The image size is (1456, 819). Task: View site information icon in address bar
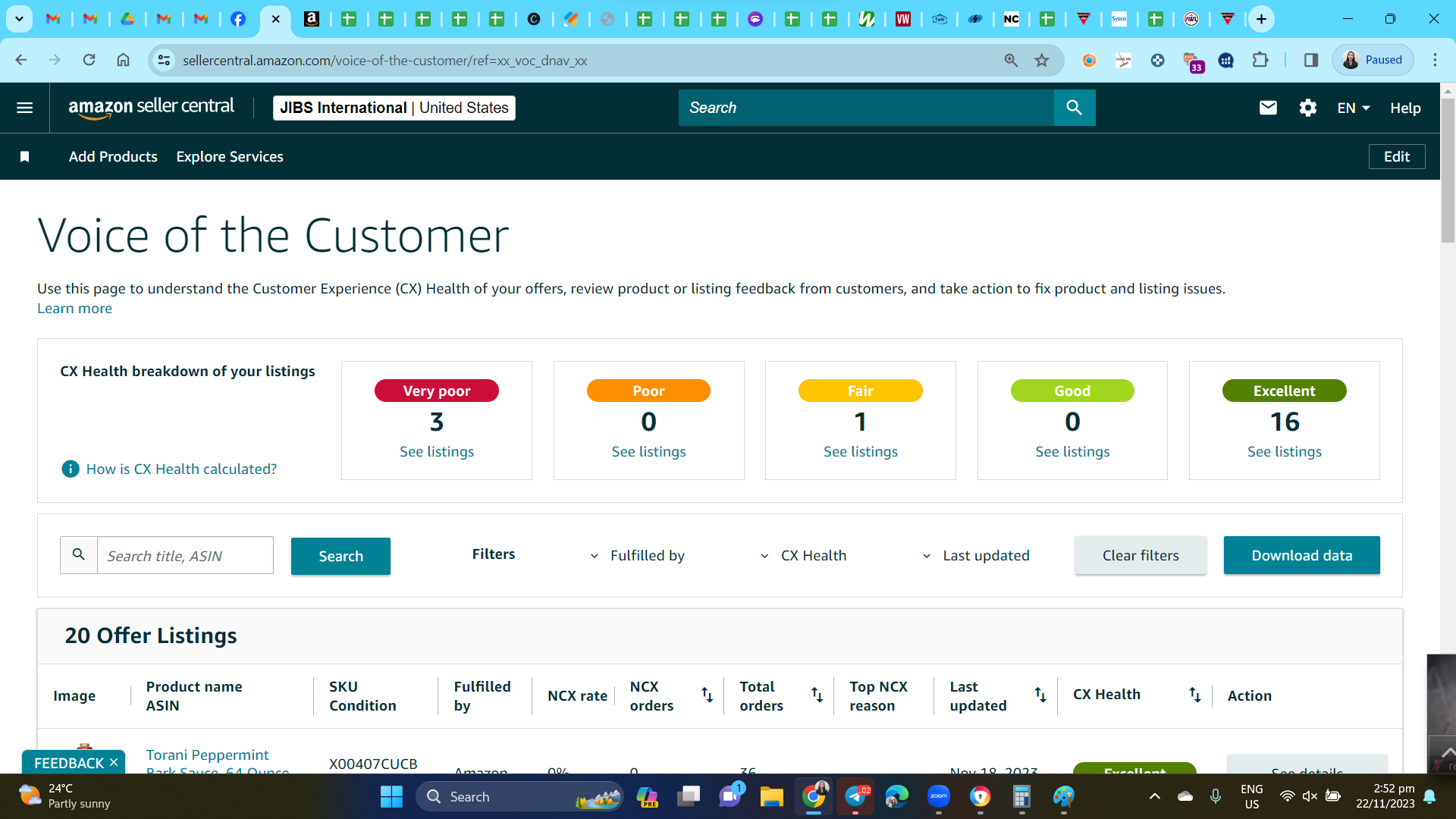[x=164, y=60]
